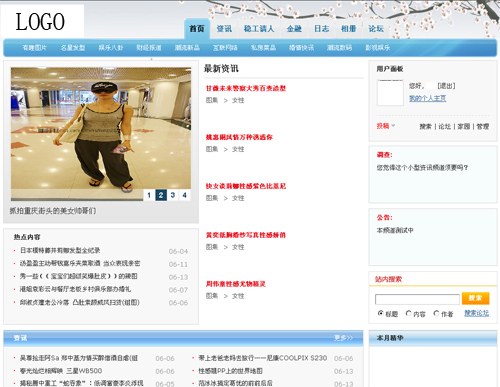Click the LOGO image in header

pos(42,21)
